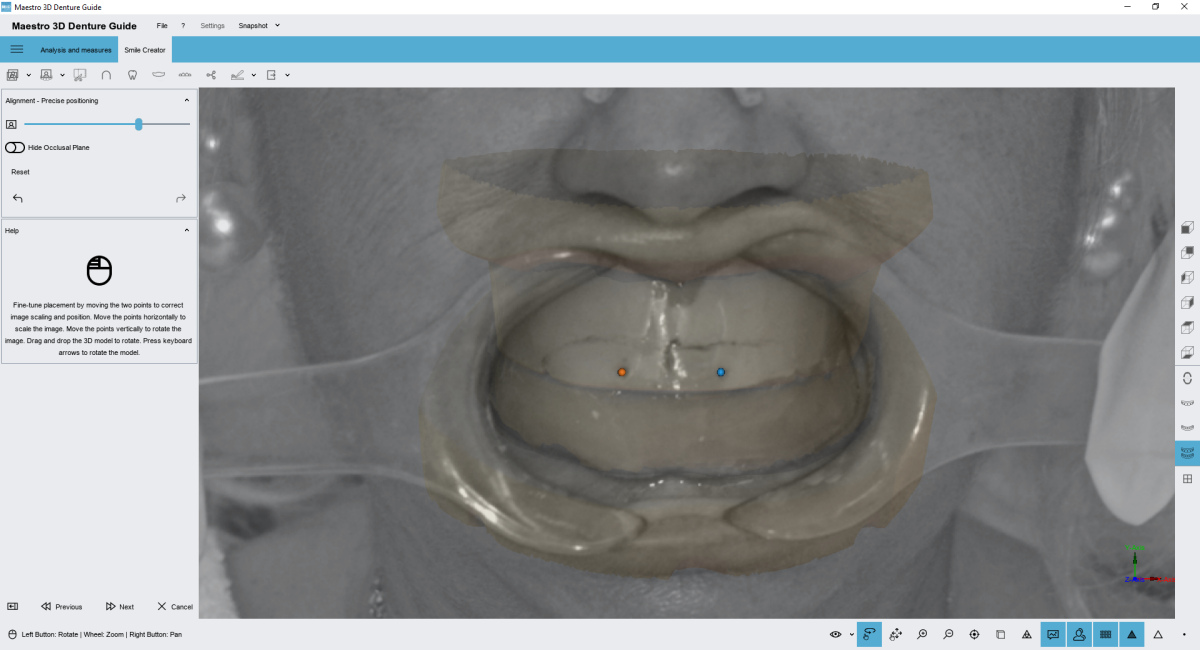Toggle face photo visibility in bottom toolbar
Image resolution: width=1200 pixels, height=650 pixels.
pyautogui.click(x=1079, y=634)
